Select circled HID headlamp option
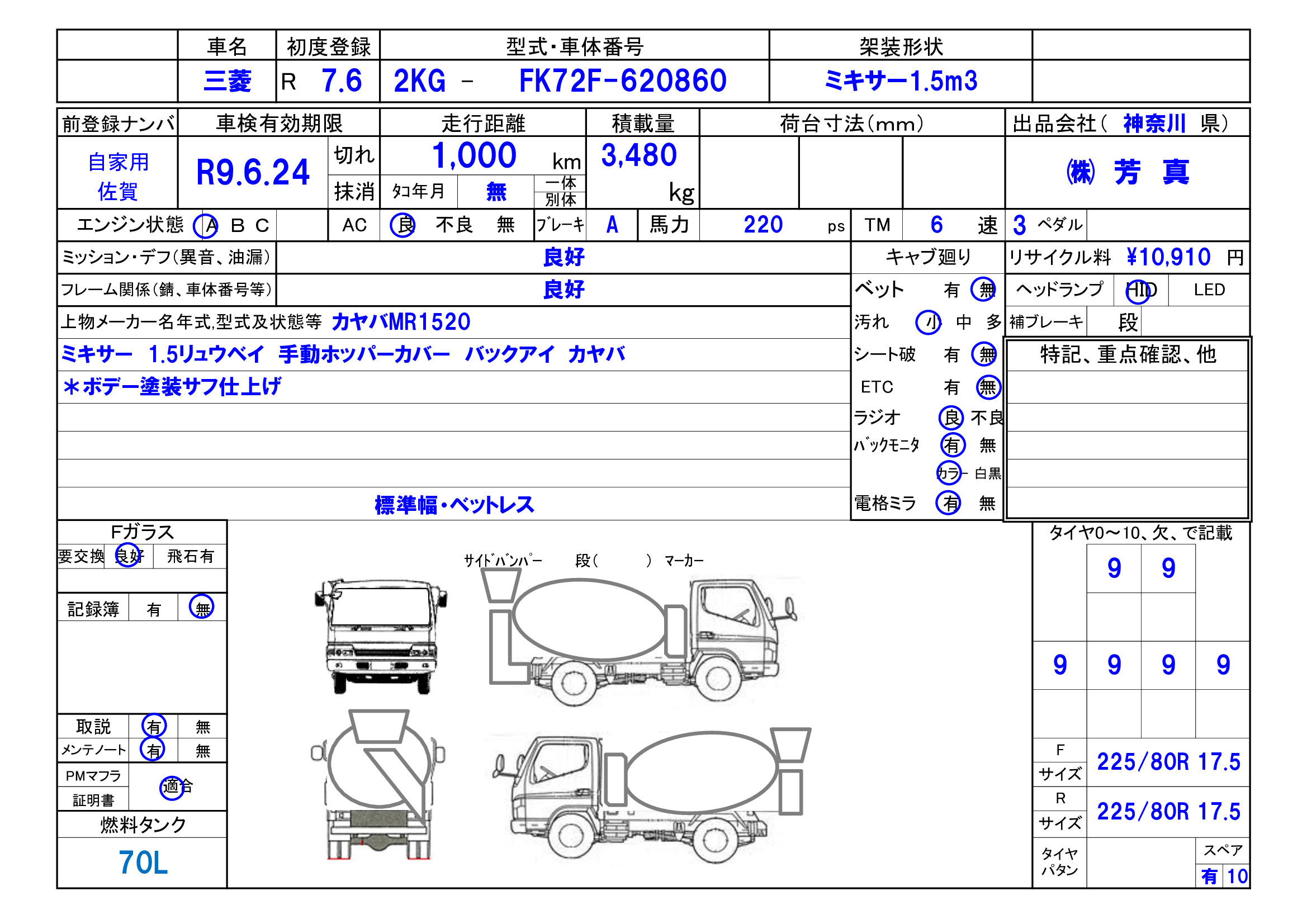The width and height of the screenshot is (1307, 924). pos(1140,290)
